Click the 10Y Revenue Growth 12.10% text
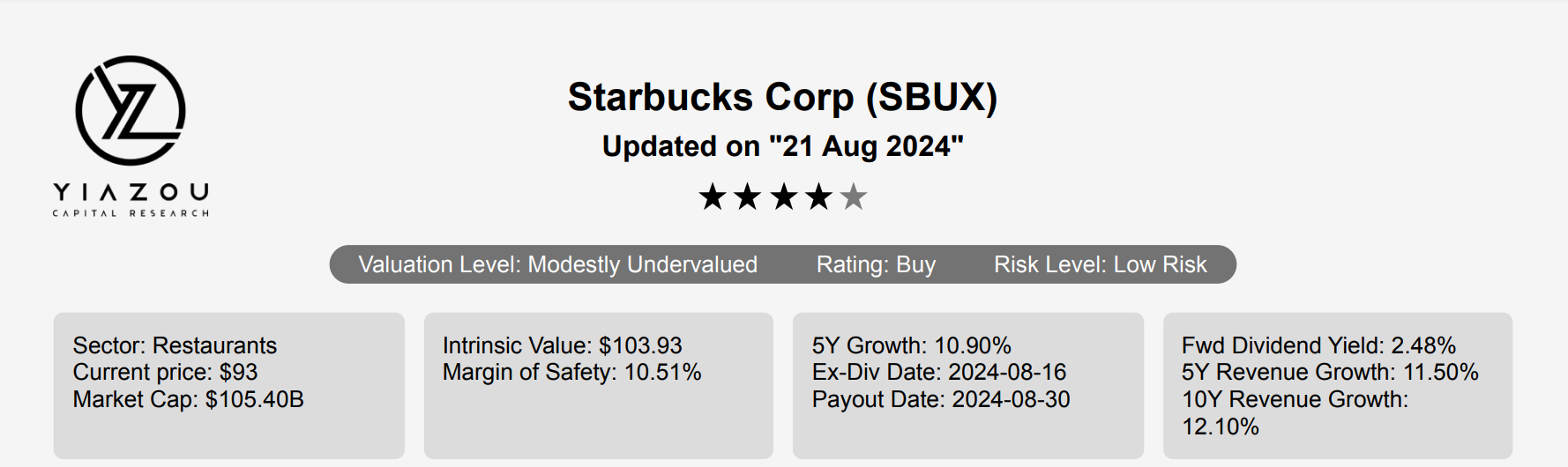 tap(1295, 412)
